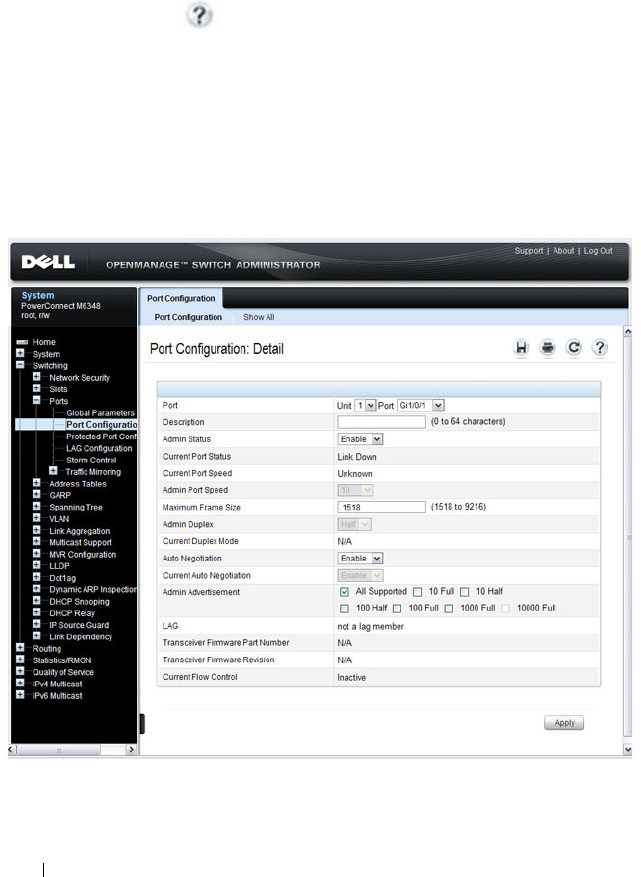Open the Link Aggregation tree item
This screenshot has height=877, width=641.
(79, 531)
